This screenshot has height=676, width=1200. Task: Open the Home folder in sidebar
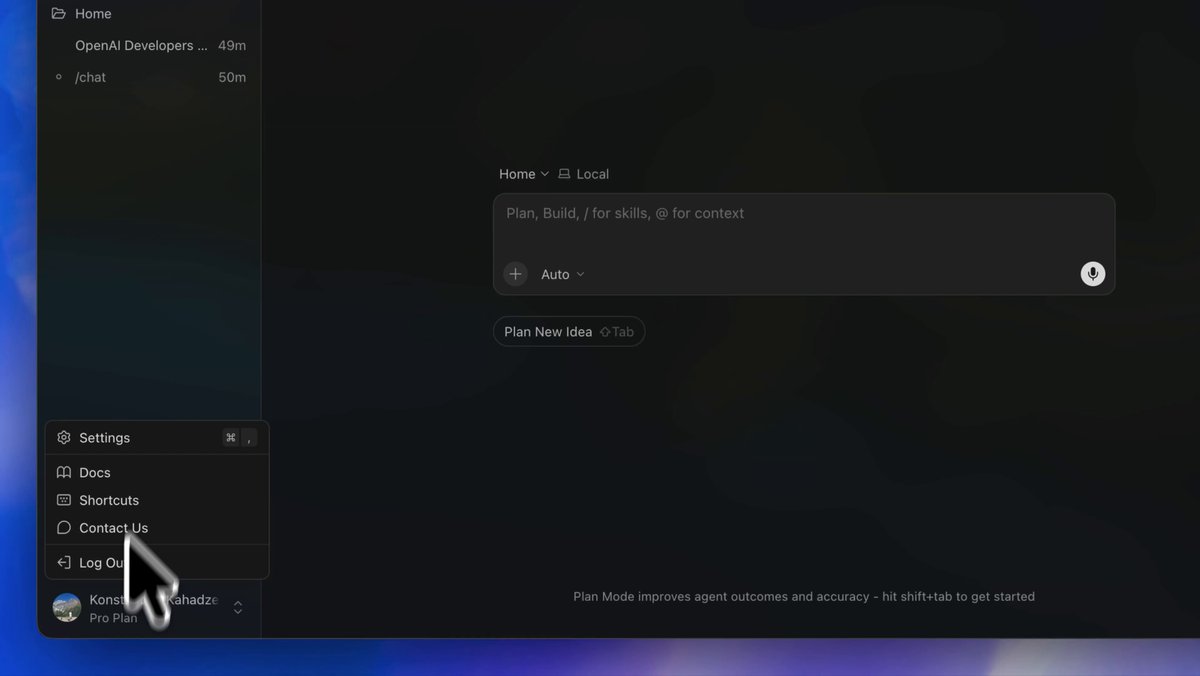(149, 14)
